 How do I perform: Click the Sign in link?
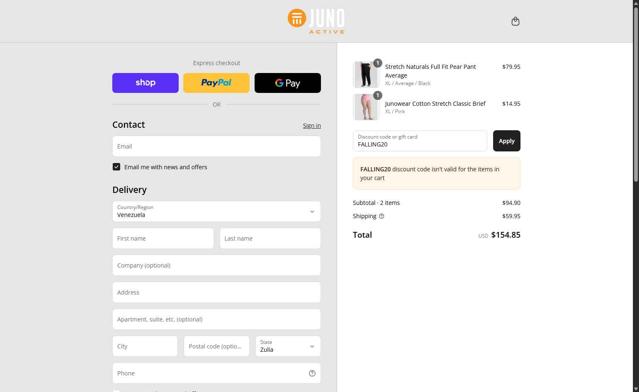pos(312,126)
